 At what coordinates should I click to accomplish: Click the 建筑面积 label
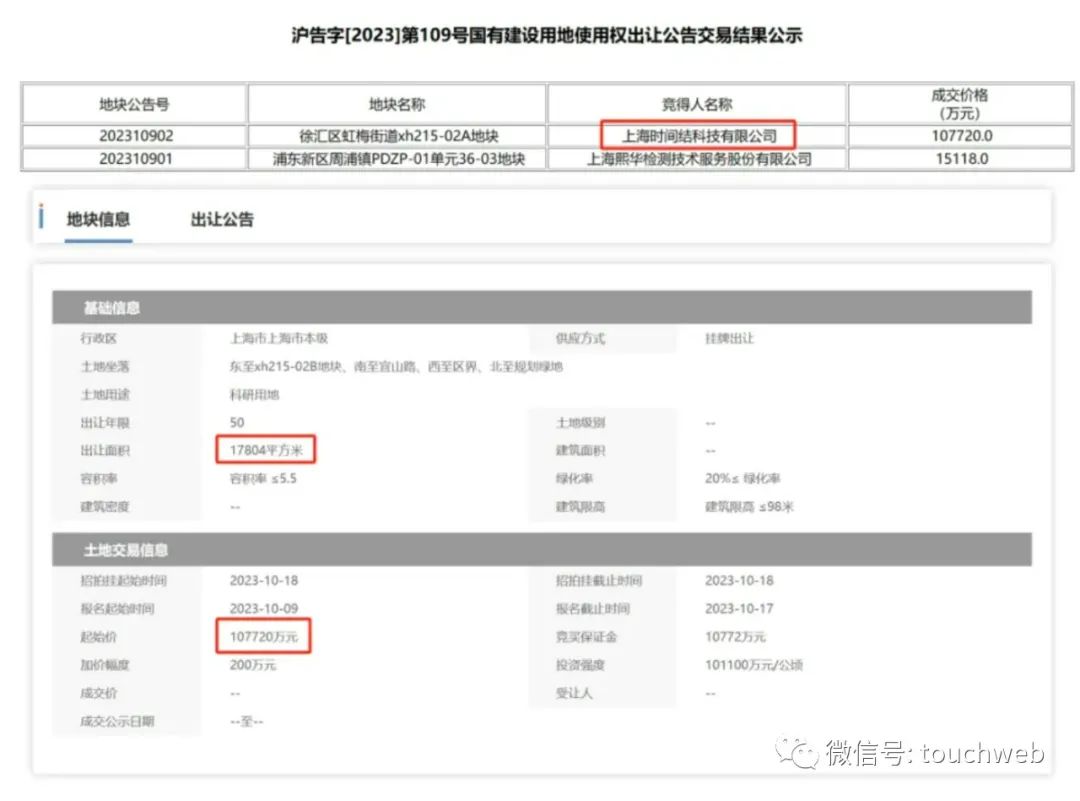[580, 450]
